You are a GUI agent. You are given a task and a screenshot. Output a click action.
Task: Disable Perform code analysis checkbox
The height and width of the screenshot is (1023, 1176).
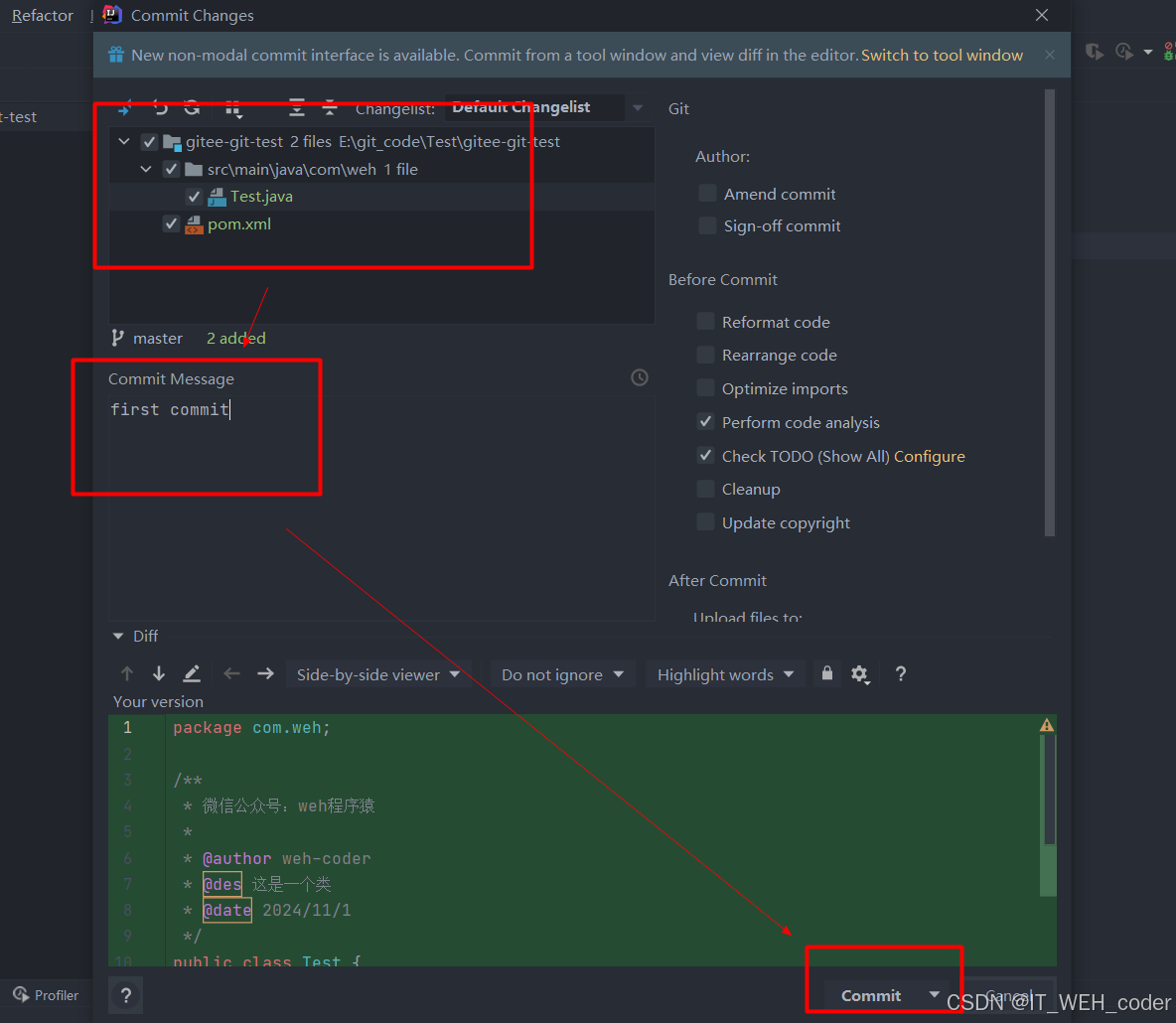[x=705, y=421]
